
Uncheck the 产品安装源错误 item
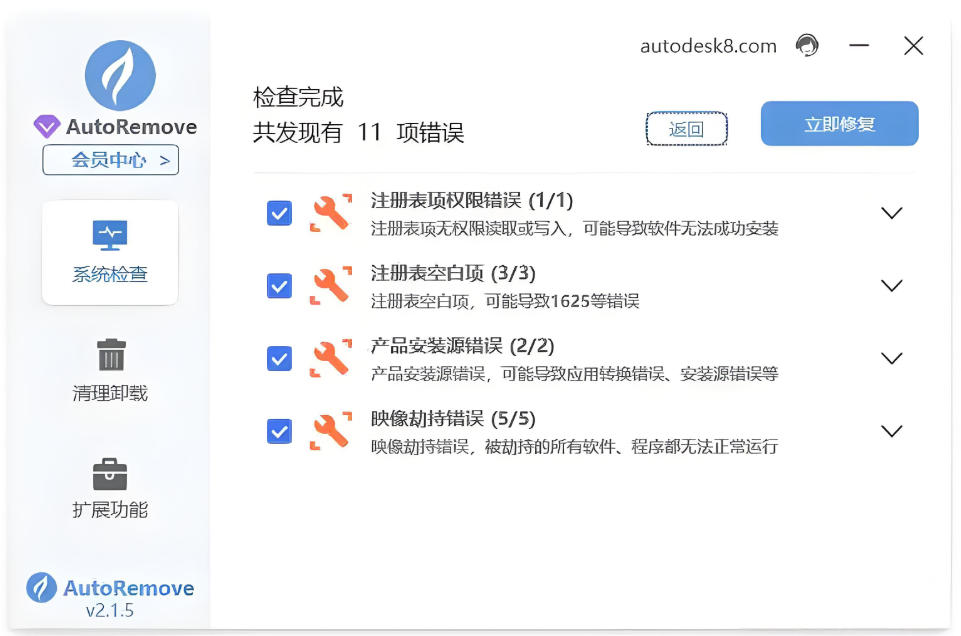pos(279,359)
